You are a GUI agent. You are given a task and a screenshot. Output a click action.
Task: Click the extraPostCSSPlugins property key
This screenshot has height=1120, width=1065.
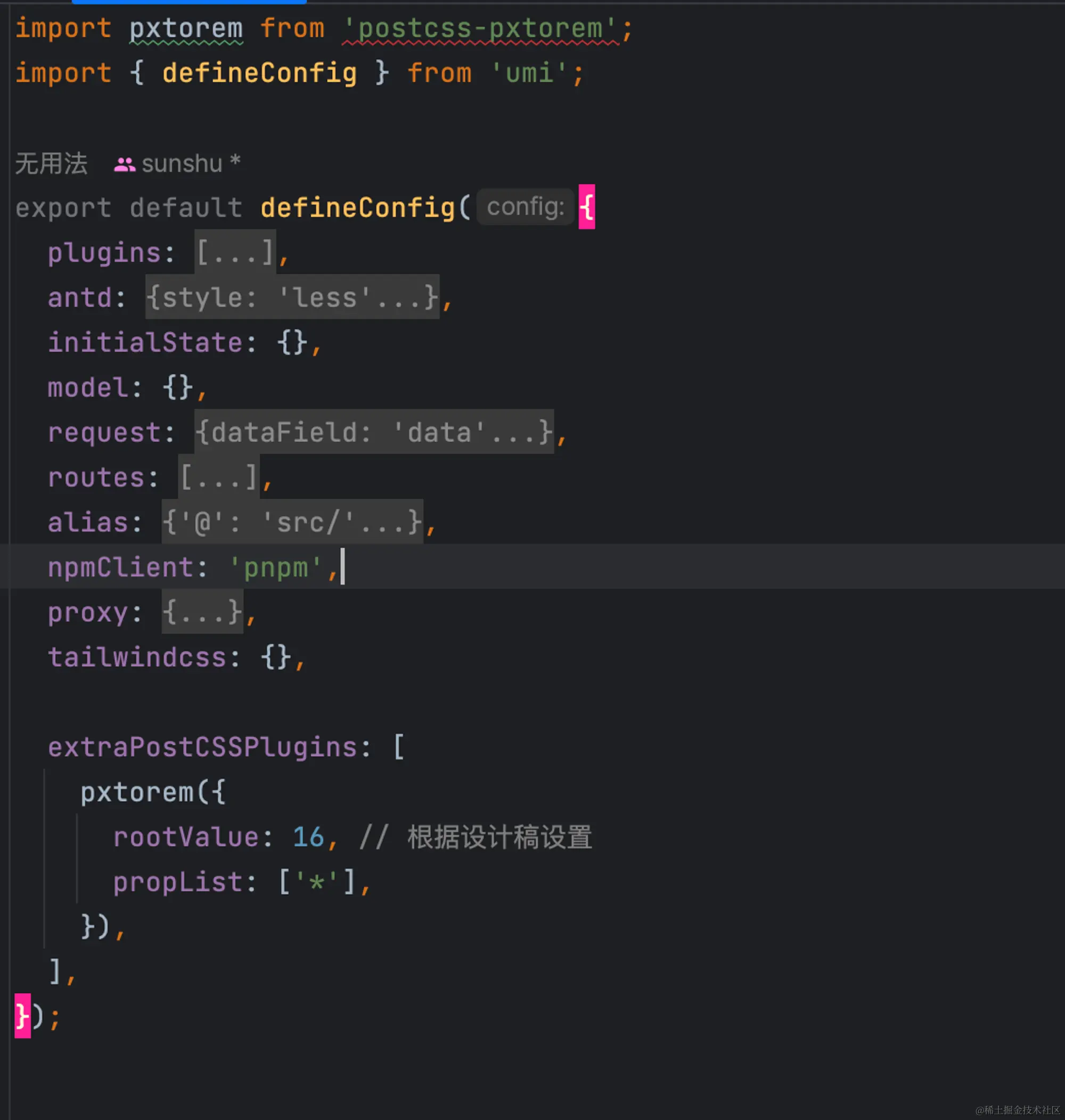(203, 747)
